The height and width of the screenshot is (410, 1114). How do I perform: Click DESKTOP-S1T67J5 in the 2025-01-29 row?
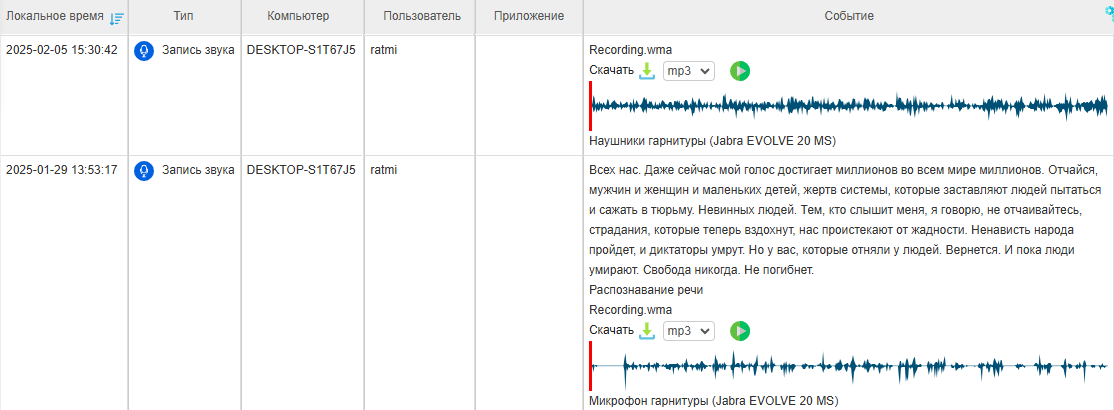tap(302, 171)
